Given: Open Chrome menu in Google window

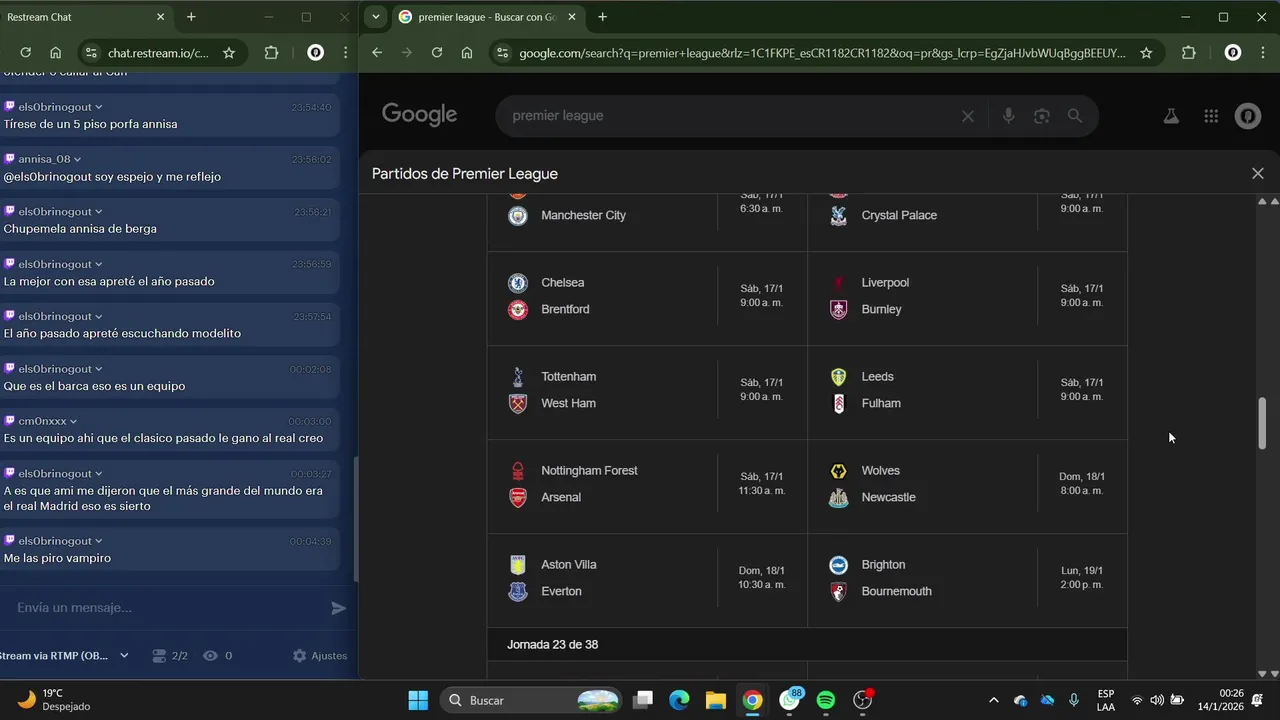Looking at the screenshot, I should 1264,53.
